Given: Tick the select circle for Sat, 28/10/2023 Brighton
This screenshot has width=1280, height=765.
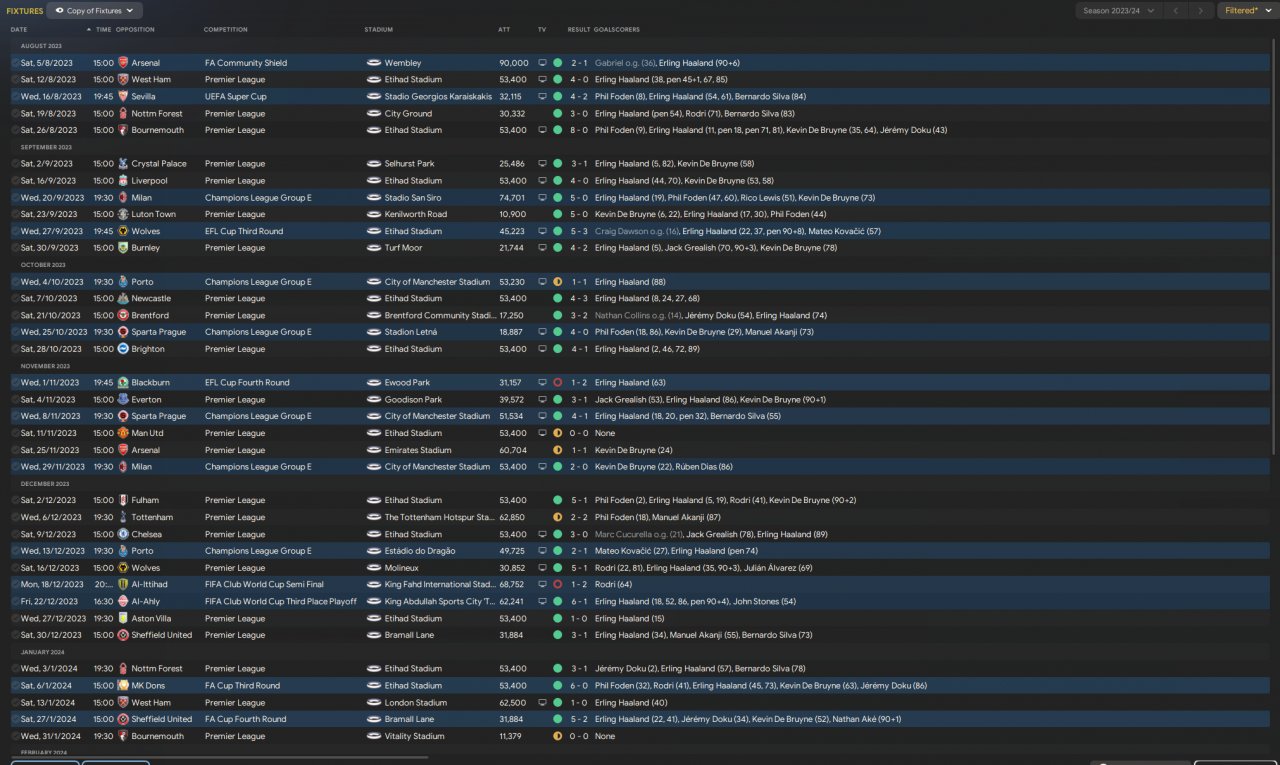Looking at the screenshot, I should click(15, 349).
